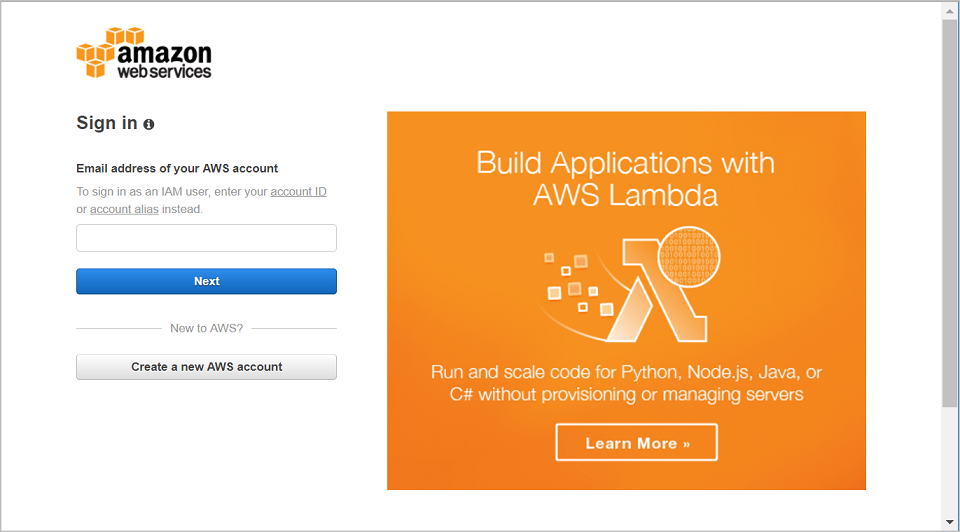960x532 pixels.
Task: Click the binary-code circle on the banner
Action: (689, 257)
